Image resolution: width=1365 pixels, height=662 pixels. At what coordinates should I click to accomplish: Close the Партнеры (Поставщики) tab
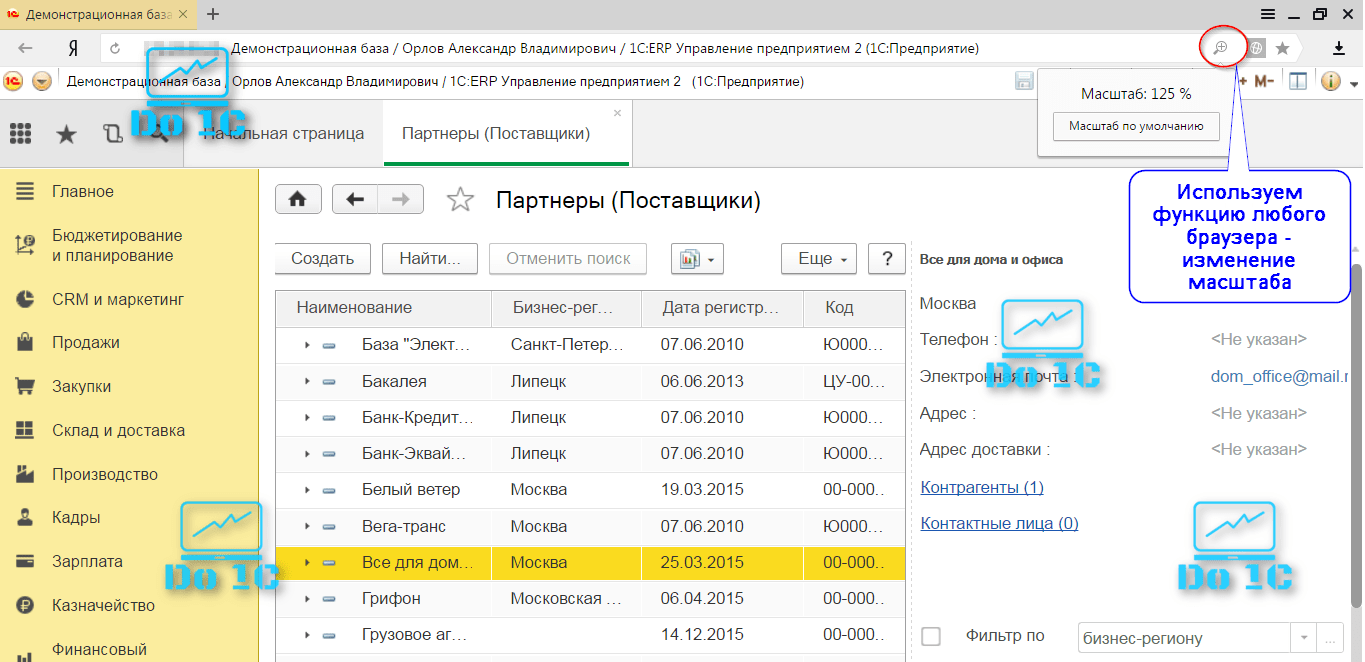pyautogui.click(x=617, y=113)
